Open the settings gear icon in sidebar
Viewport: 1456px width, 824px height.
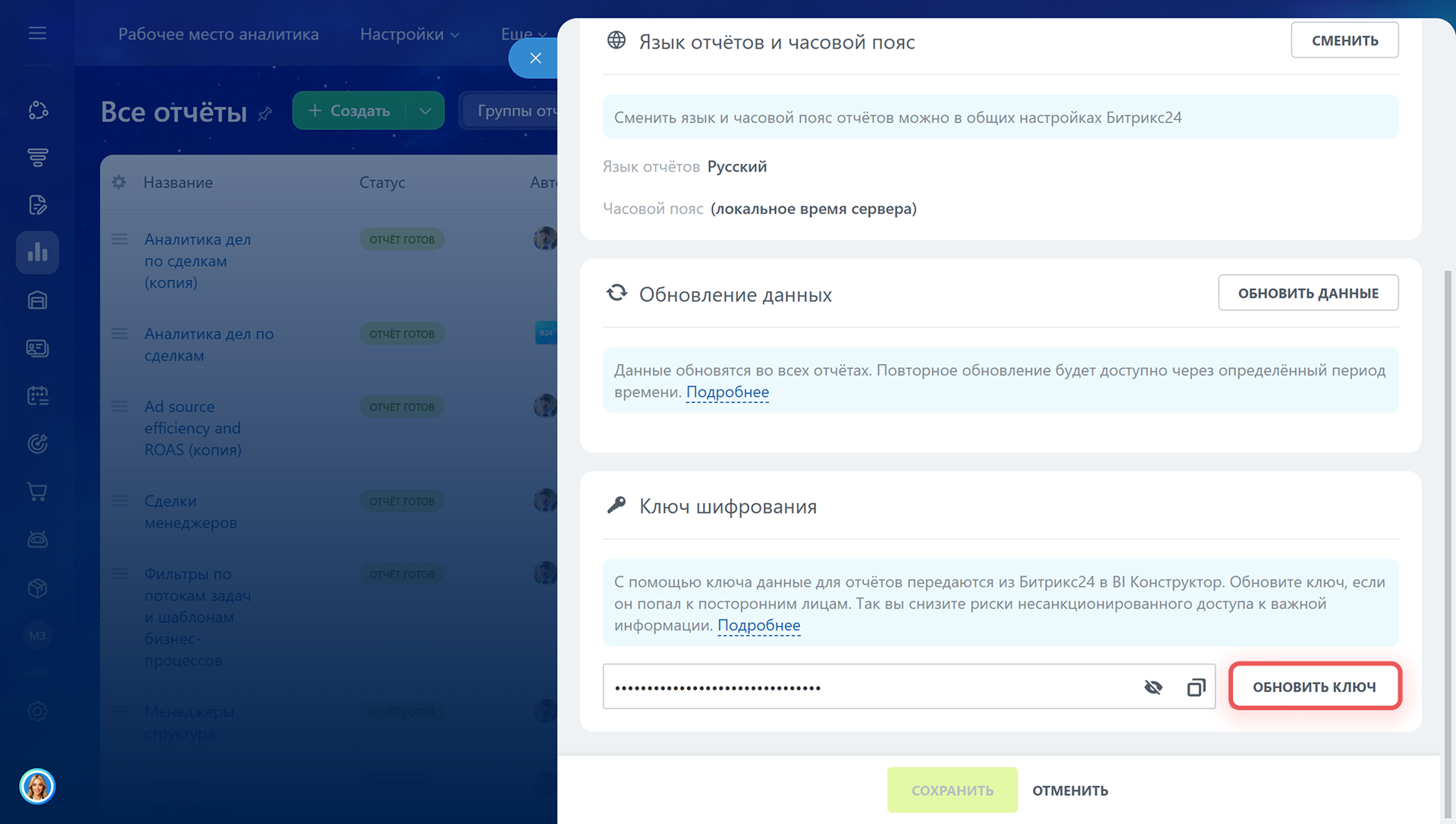37,711
